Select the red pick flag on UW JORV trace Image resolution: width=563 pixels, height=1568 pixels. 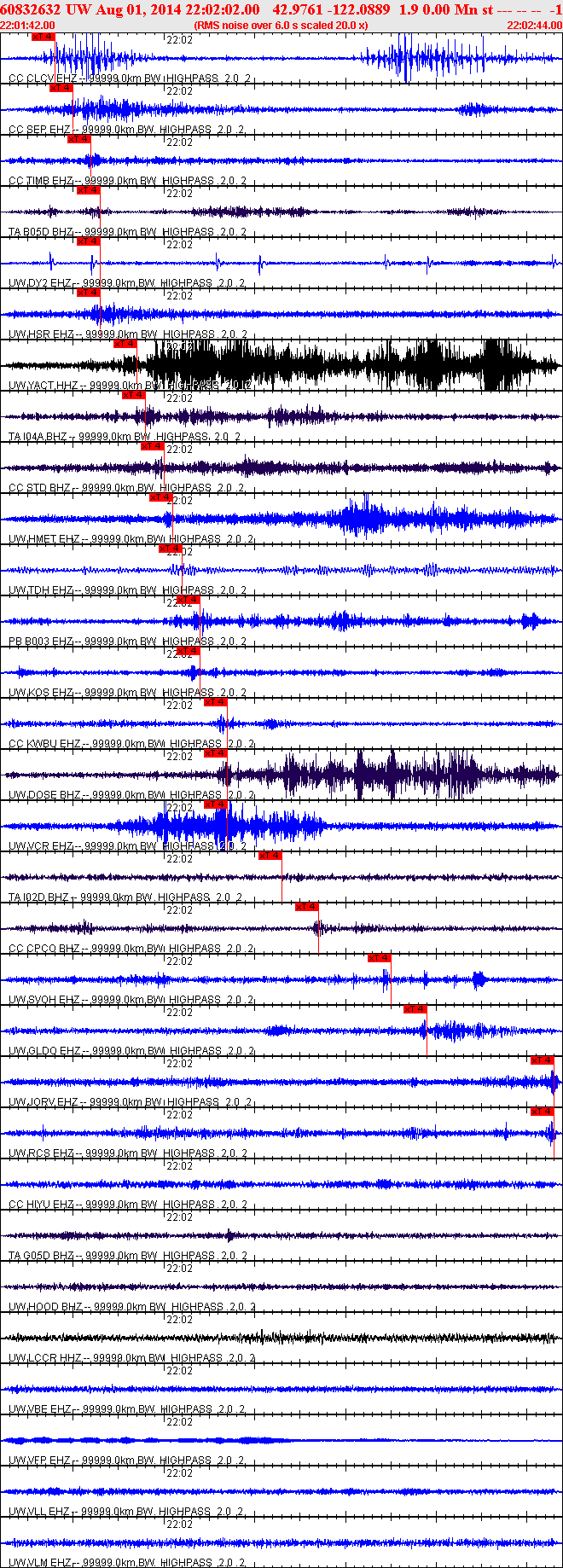[542, 1060]
